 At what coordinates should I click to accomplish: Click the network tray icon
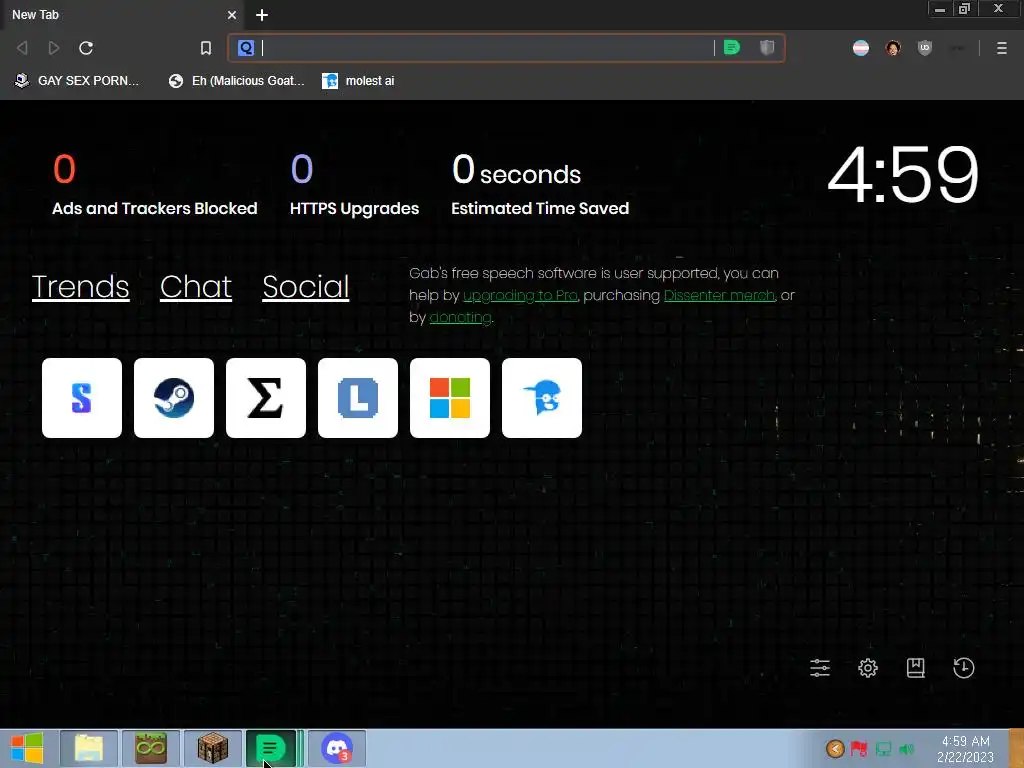coord(884,748)
